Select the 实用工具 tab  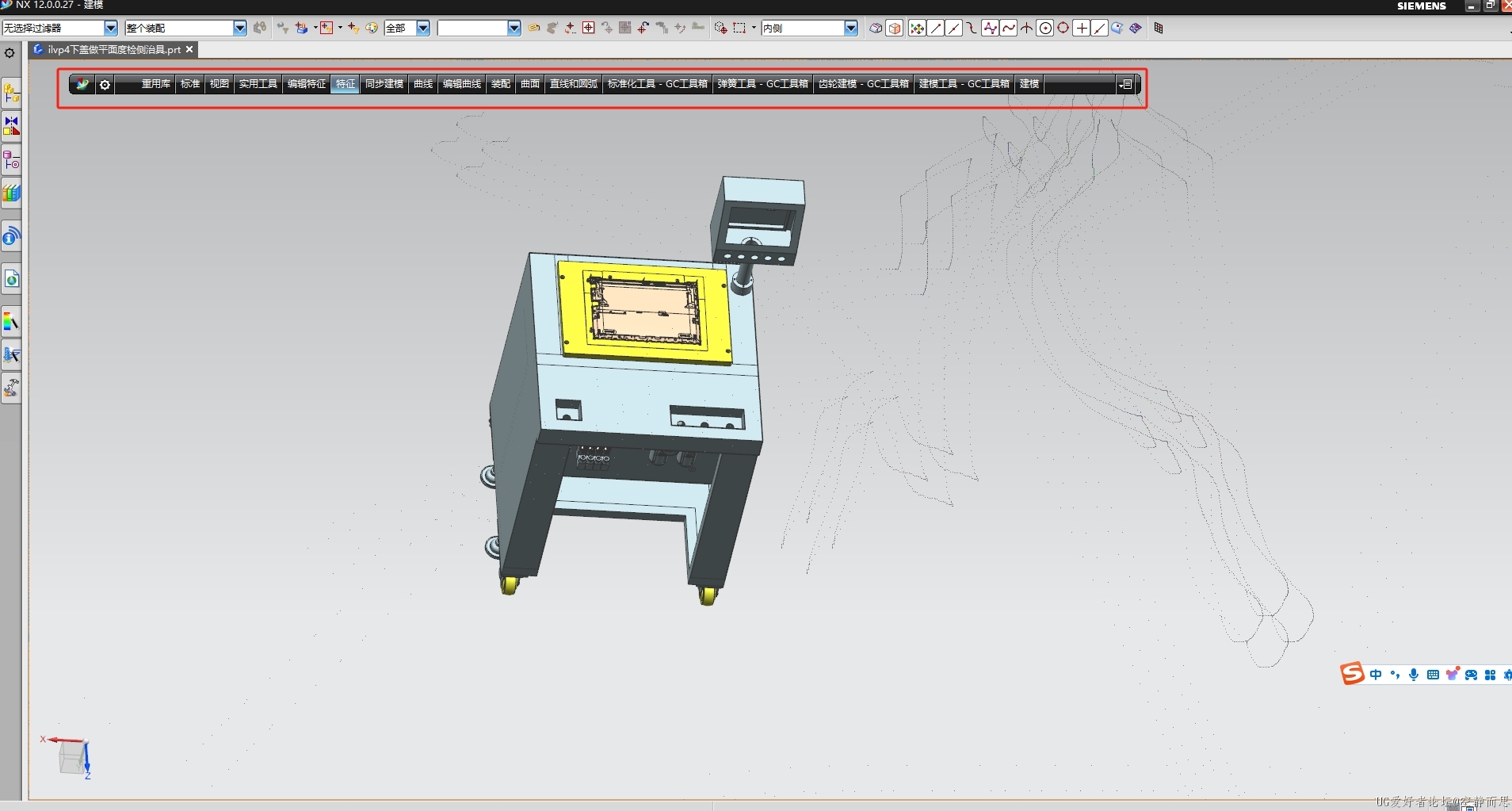click(258, 84)
